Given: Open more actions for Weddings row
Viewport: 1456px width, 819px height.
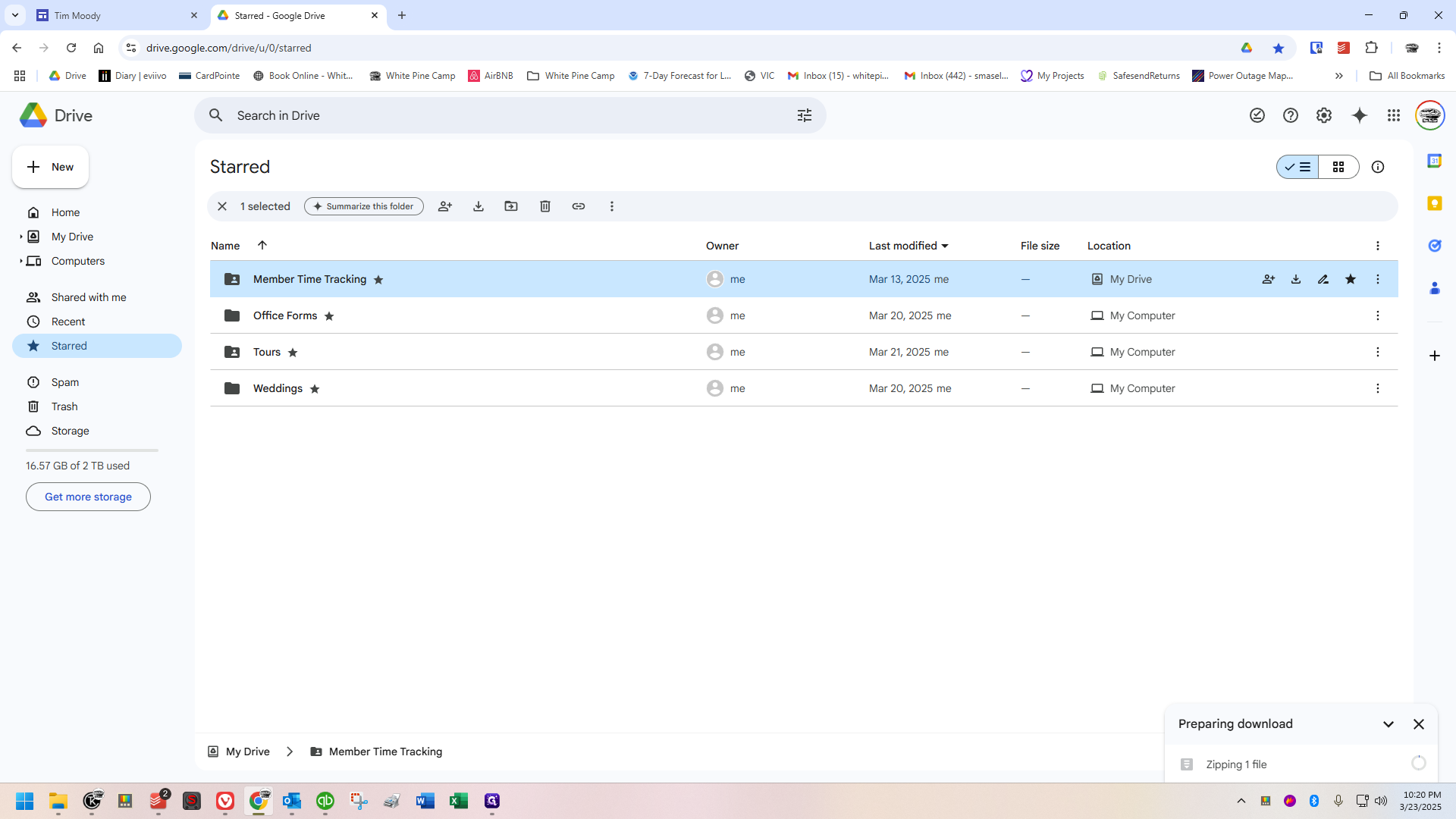Looking at the screenshot, I should point(1378,388).
